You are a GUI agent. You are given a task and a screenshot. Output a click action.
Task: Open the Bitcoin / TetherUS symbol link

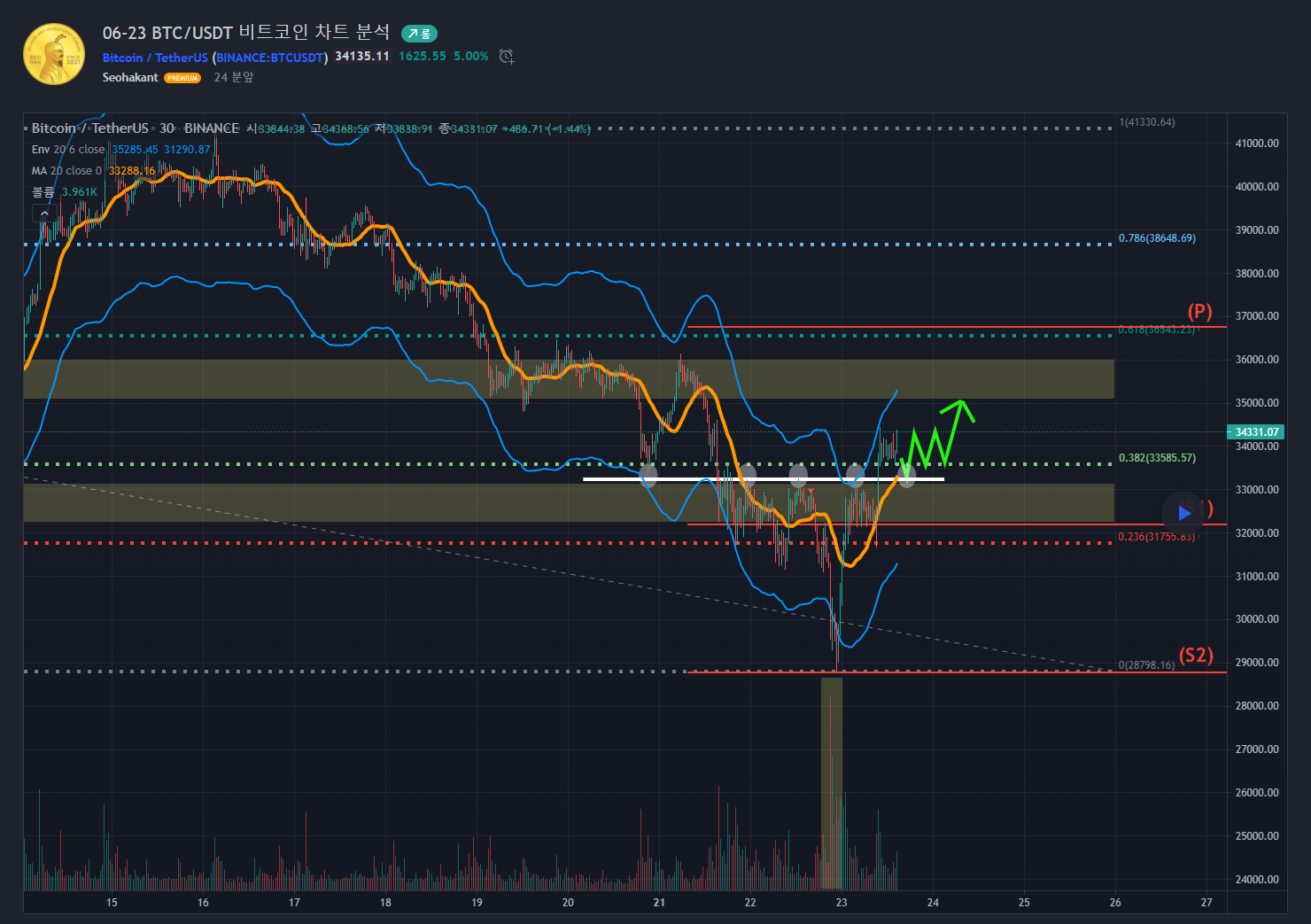tap(155, 58)
